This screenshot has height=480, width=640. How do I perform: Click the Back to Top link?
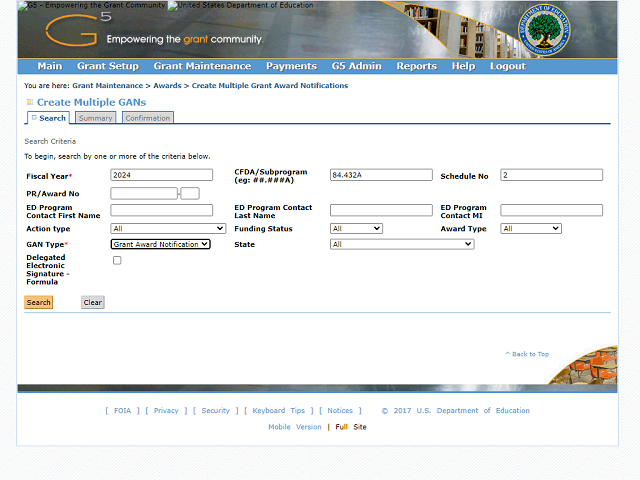[x=527, y=354]
